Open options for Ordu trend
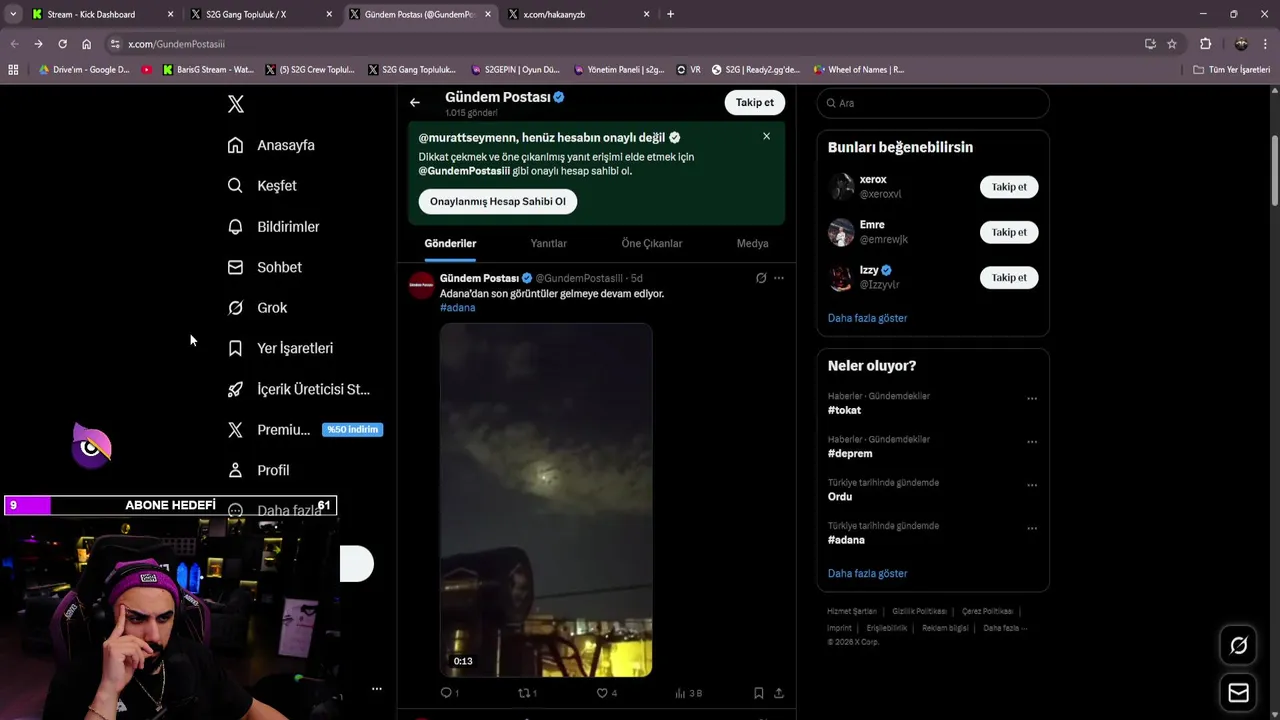1280x720 pixels. 1032,485
